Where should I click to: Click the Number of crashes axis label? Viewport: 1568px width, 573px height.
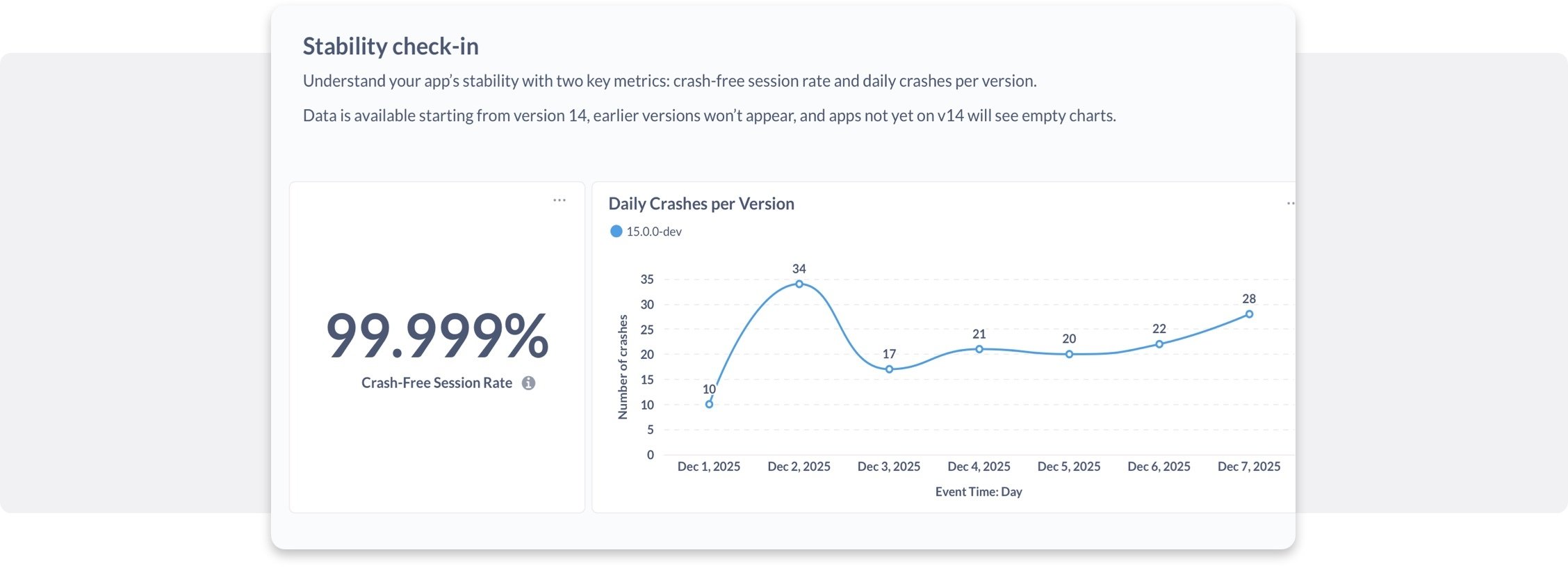point(623,367)
